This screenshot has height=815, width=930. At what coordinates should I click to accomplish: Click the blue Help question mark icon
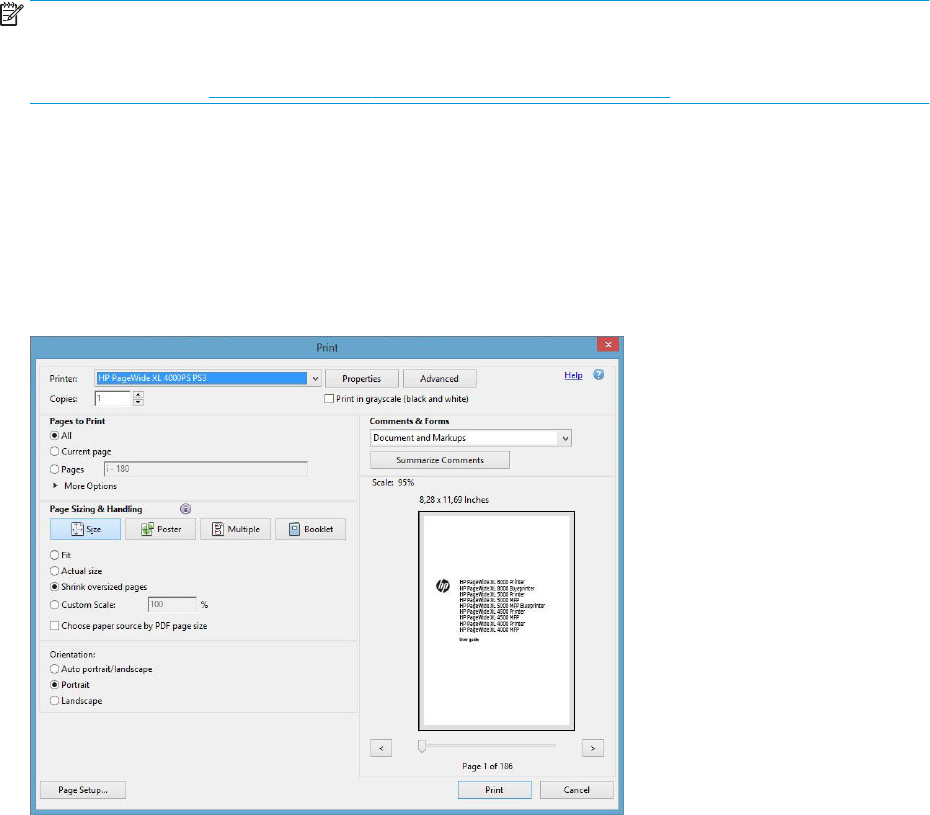click(x=599, y=375)
